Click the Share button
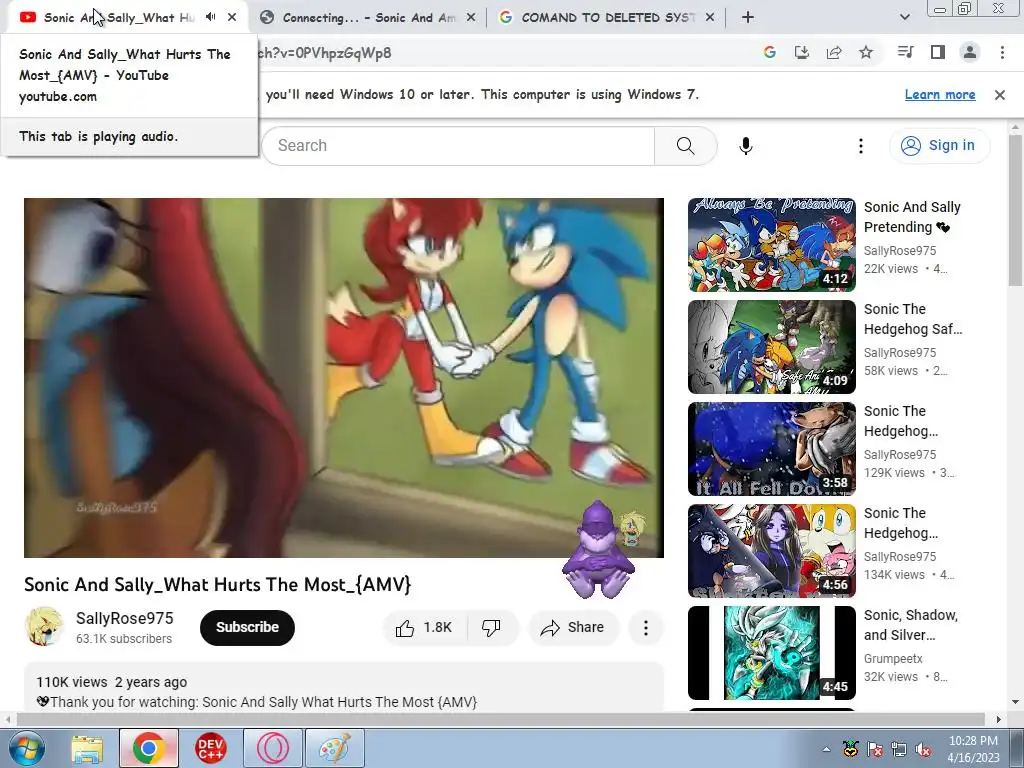Image resolution: width=1024 pixels, height=768 pixels. (573, 628)
